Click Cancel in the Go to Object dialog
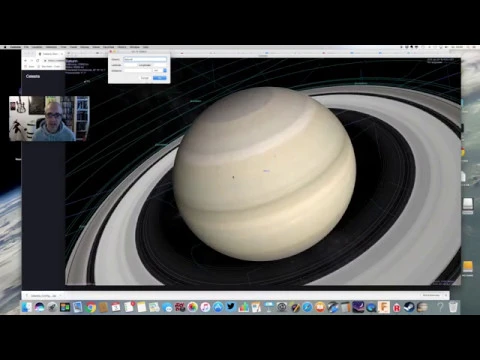The width and height of the screenshot is (480, 360). [x=145, y=78]
